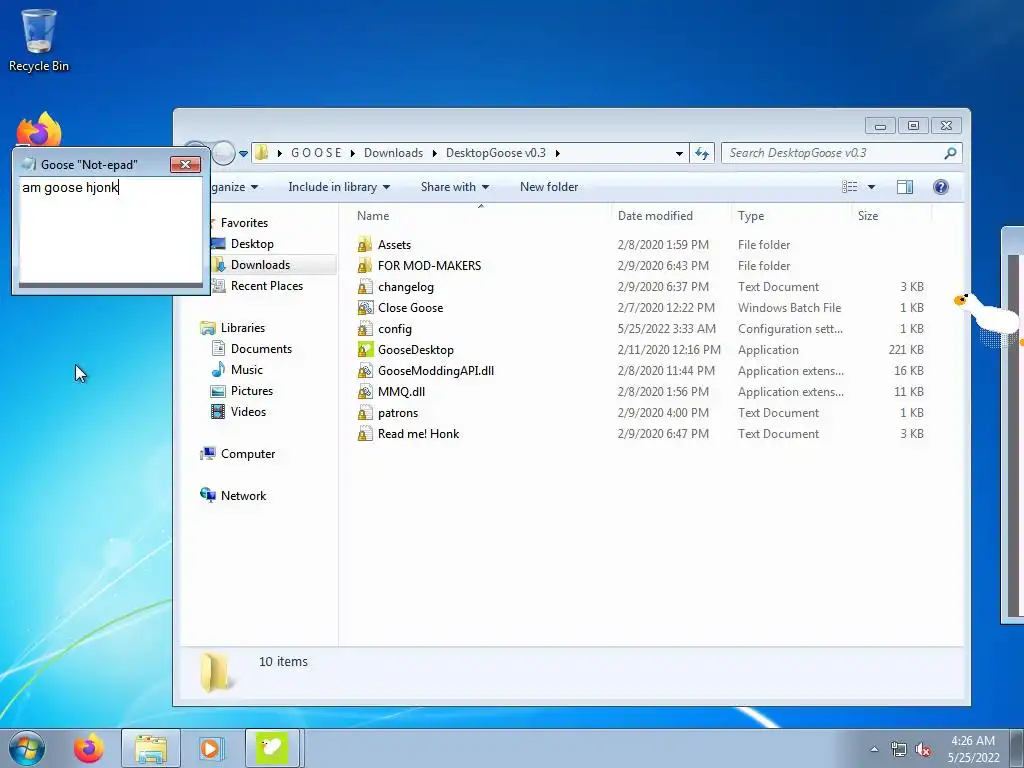Show hidden tray icons arrow
The image size is (1024, 768).
874,750
